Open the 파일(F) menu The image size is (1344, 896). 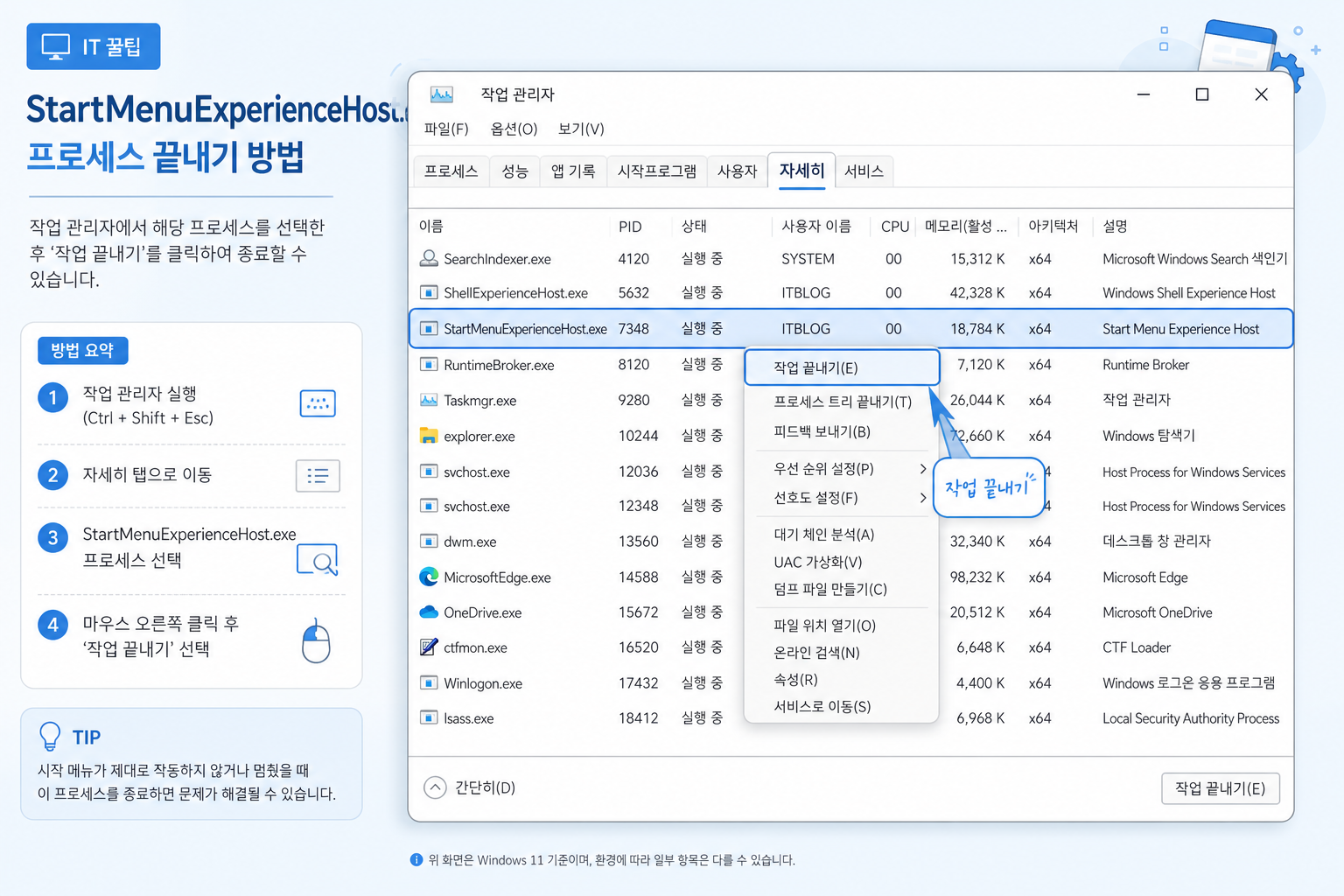[x=446, y=129]
